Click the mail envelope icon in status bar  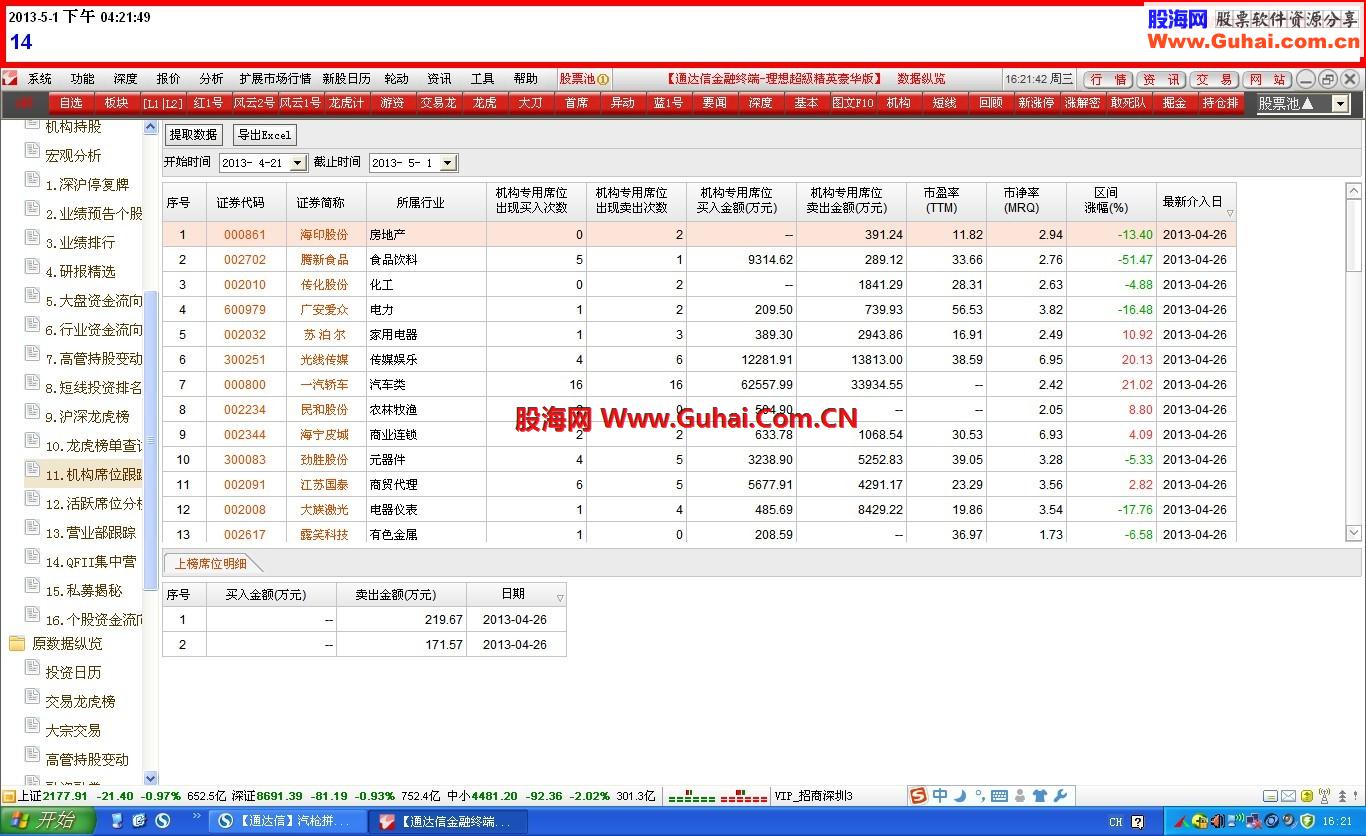(x=1287, y=796)
